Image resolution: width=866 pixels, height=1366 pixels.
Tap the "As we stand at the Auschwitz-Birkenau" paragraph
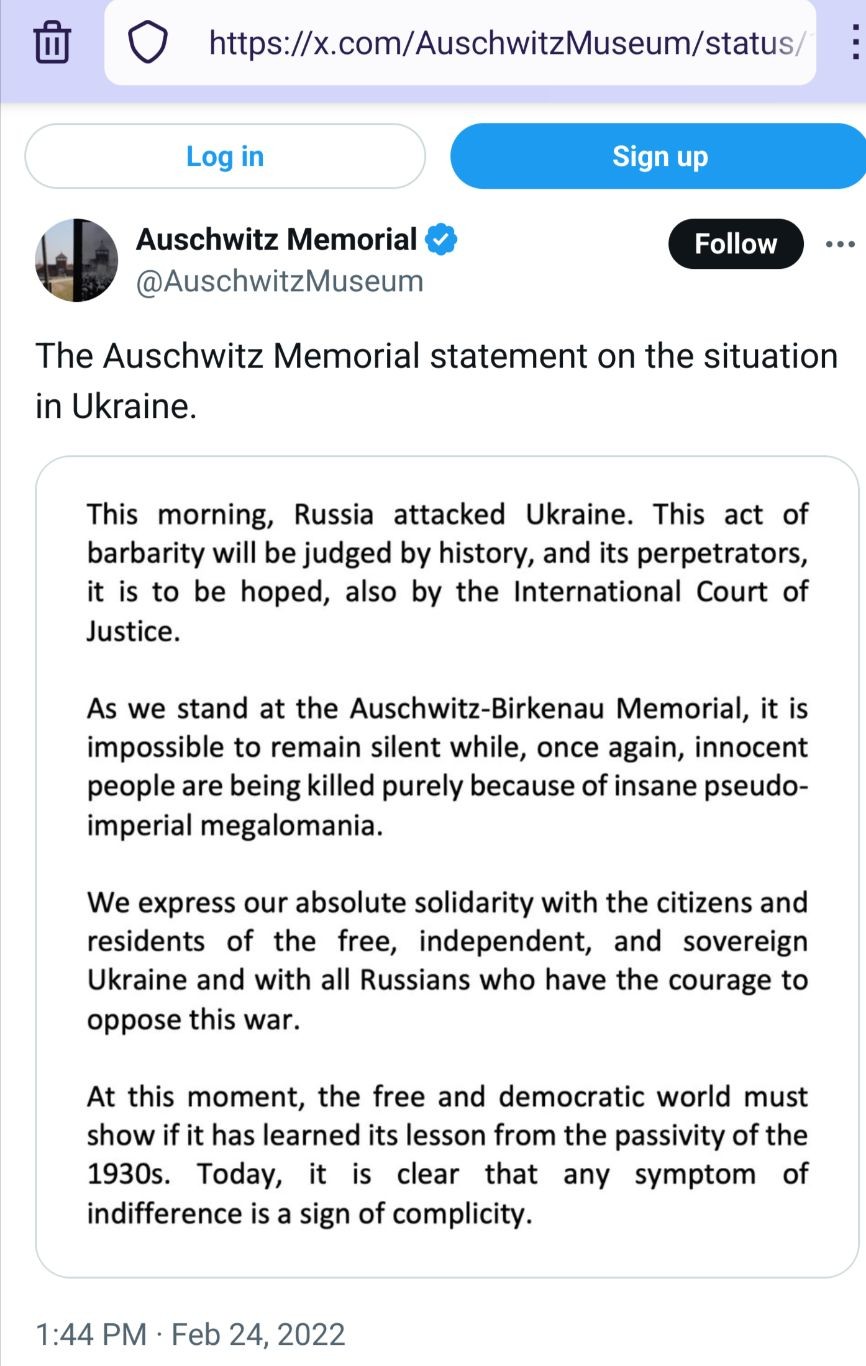click(447, 768)
